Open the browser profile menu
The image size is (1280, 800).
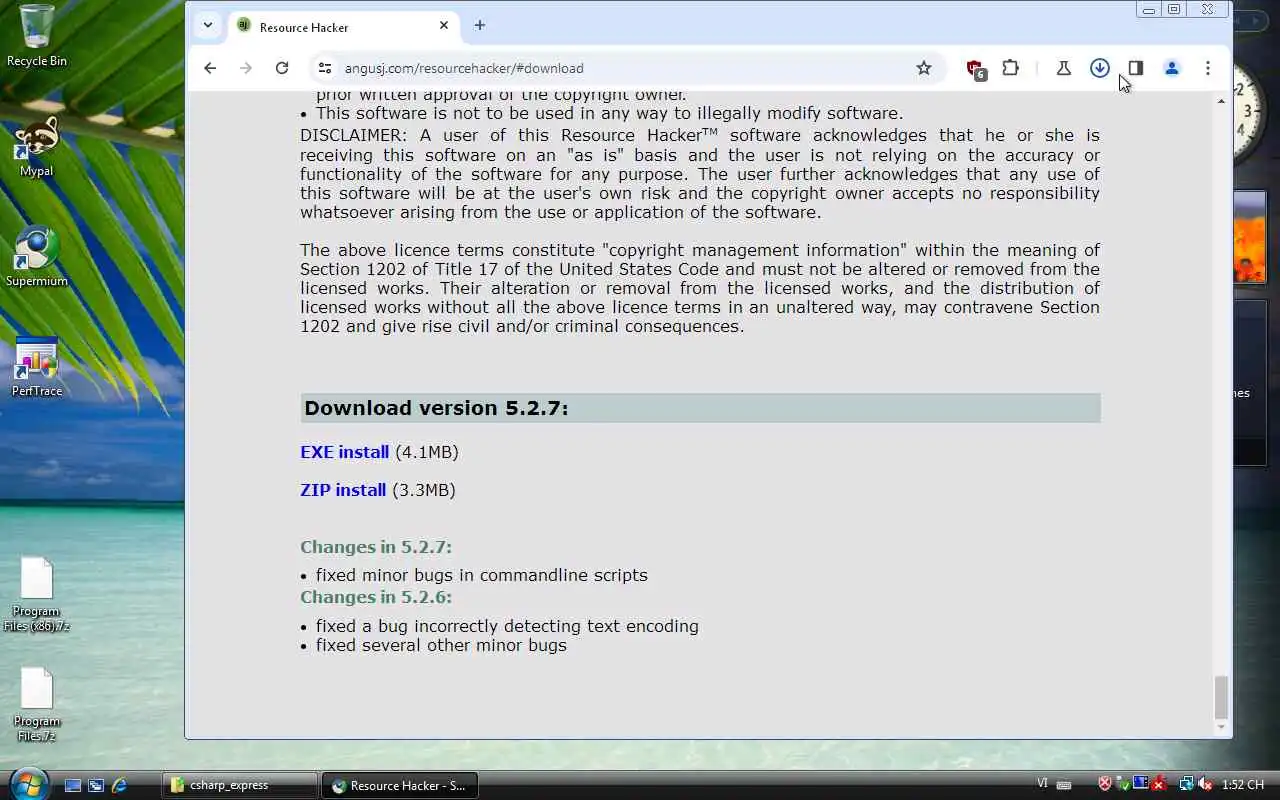point(1172,68)
